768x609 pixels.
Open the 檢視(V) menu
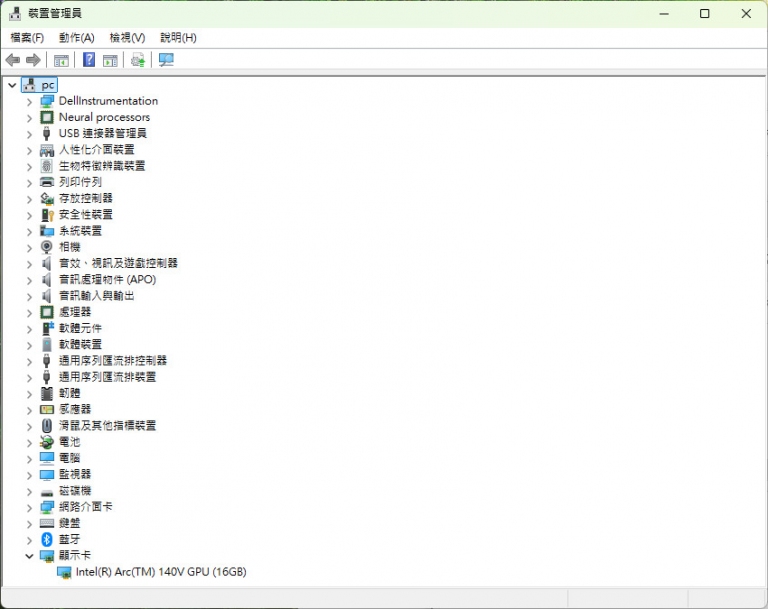(x=127, y=38)
